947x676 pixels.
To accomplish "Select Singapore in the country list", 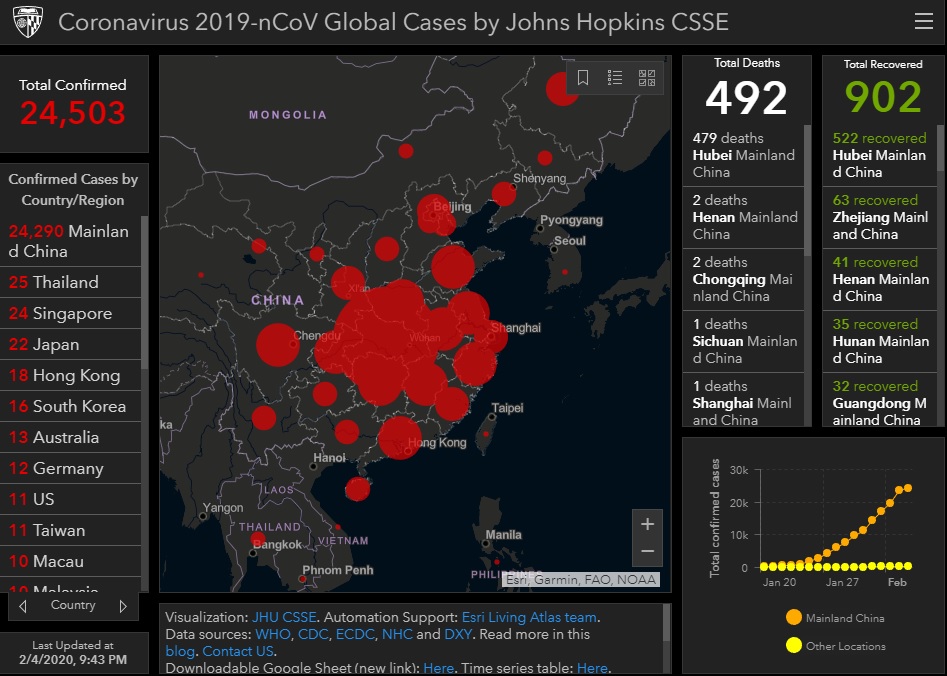I will click(70, 313).
